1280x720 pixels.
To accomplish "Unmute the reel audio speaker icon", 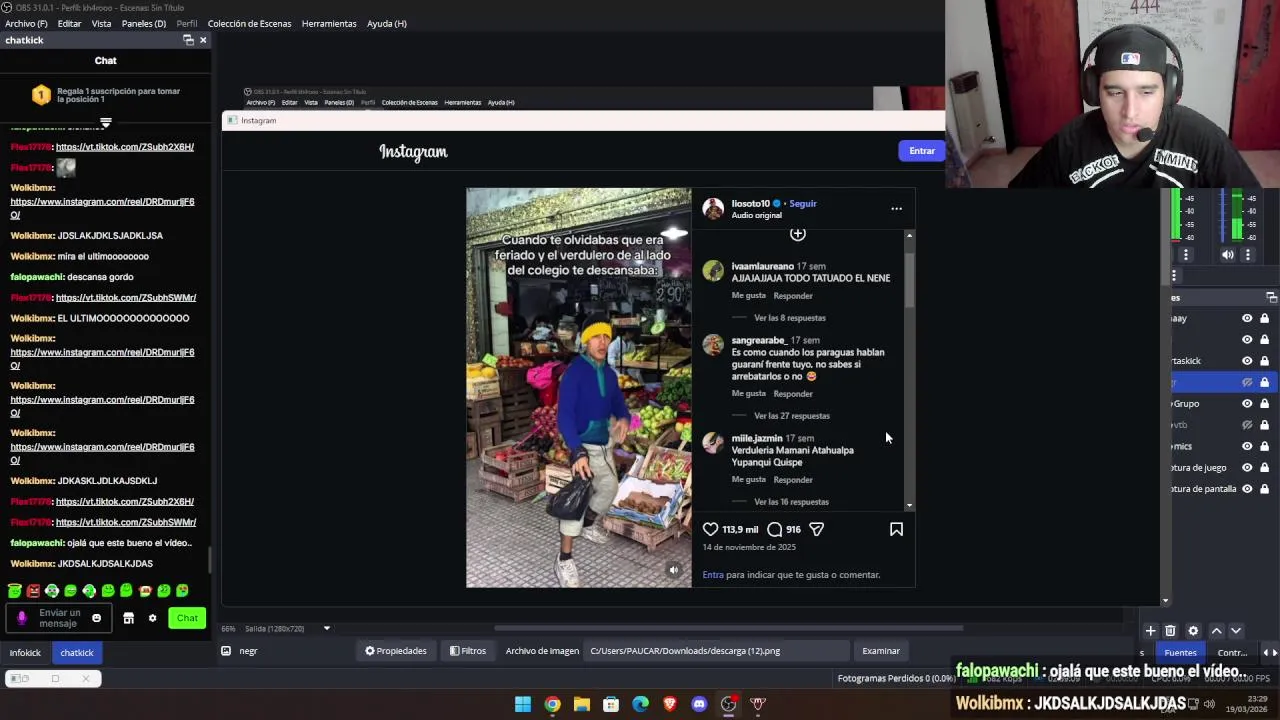I will (x=674, y=571).
